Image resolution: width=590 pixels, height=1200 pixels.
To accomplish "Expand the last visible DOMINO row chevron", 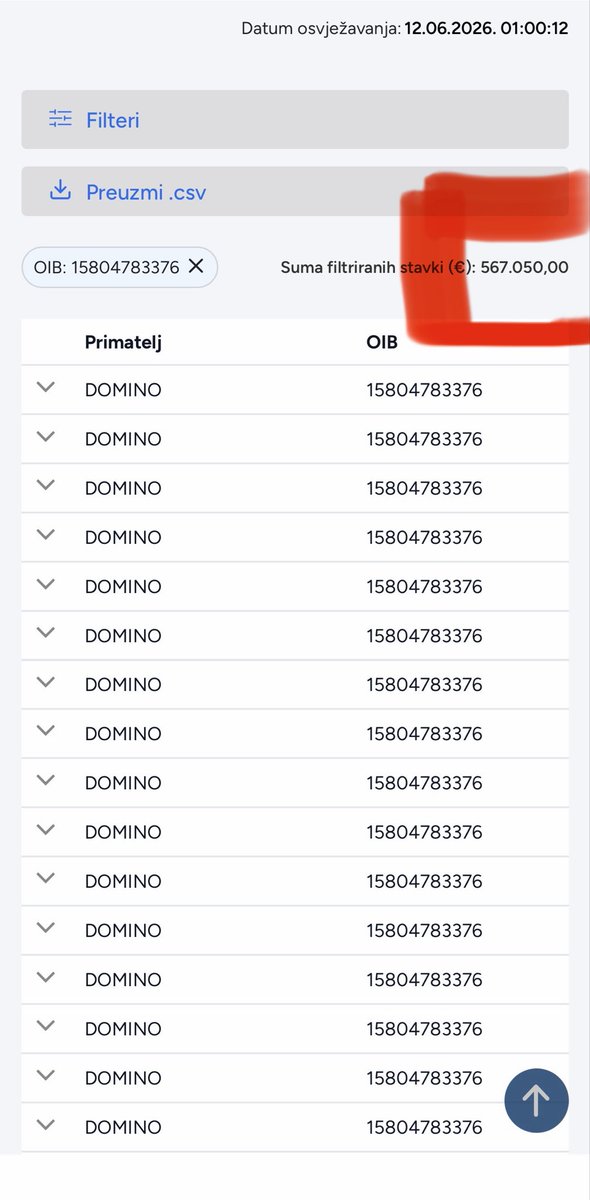I will coord(45,1124).
